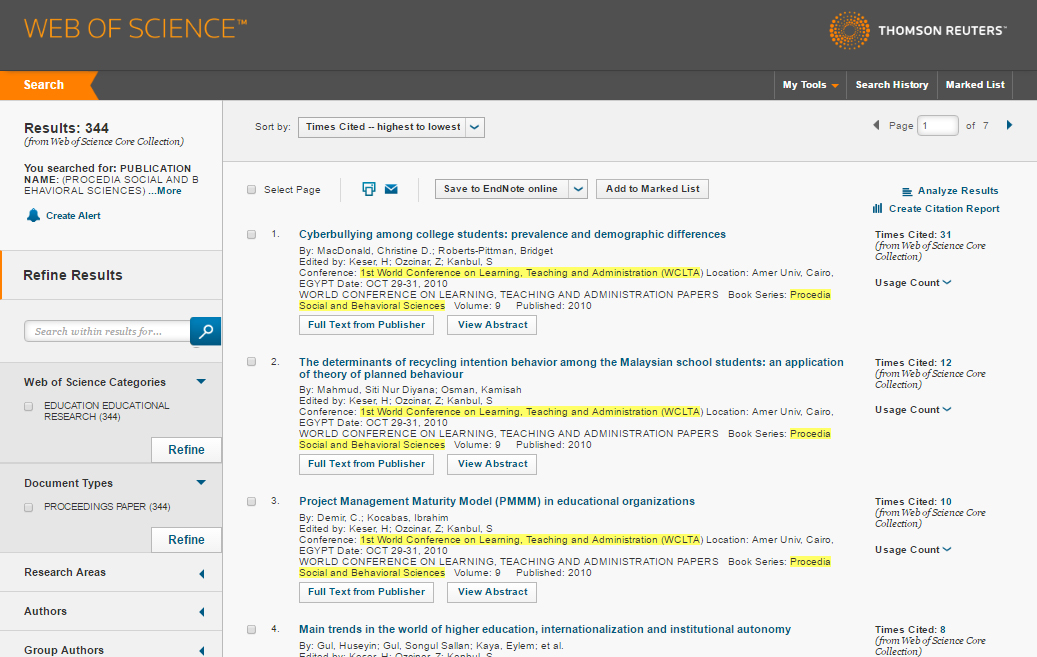Viewport: 1037px width, 657px height.
Task: View Abstract for the recycling intention article
Action: click(492, 464)
